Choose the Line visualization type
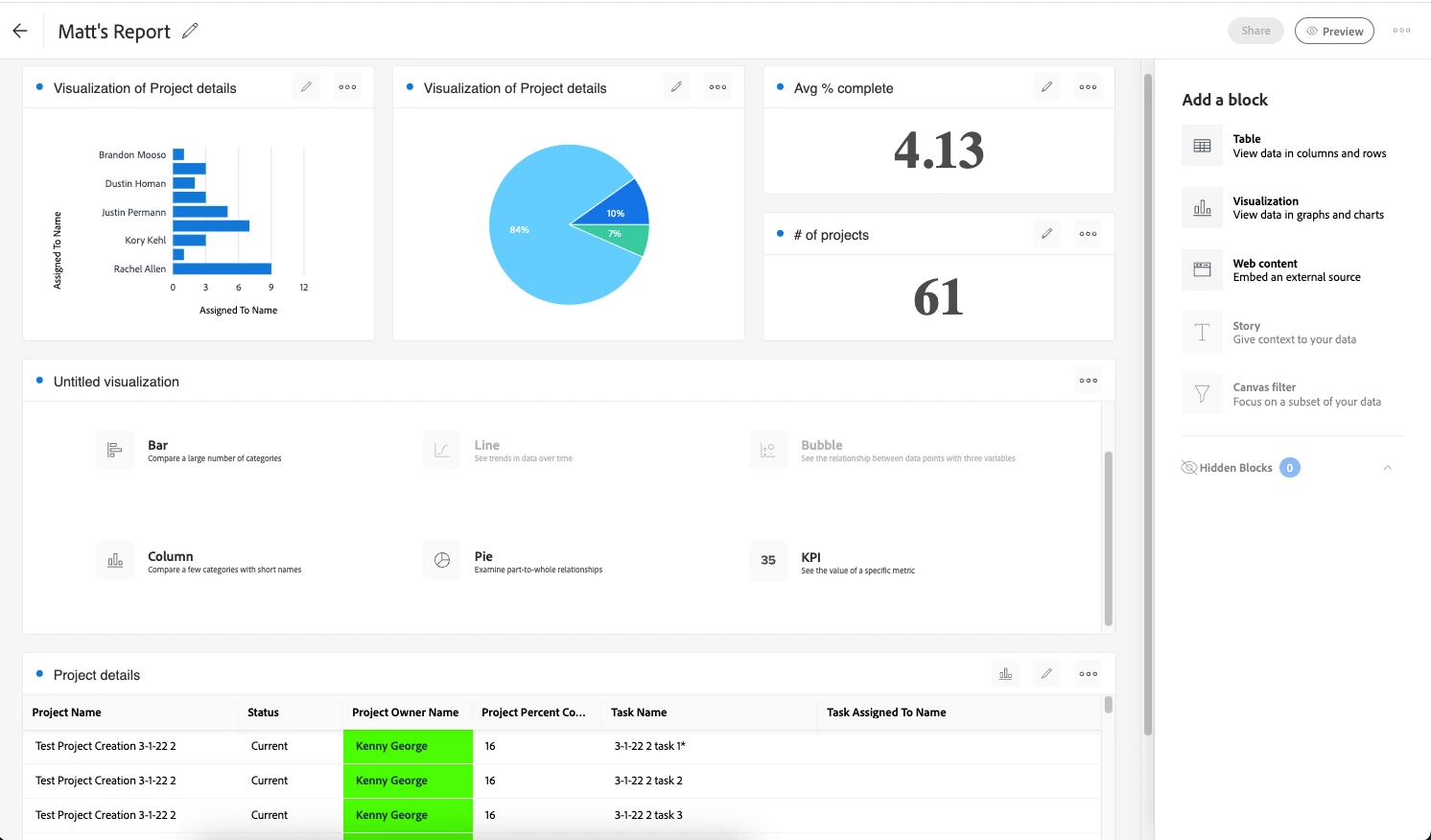Viewport: 1431px width, 840px height. tap(498, 450)
